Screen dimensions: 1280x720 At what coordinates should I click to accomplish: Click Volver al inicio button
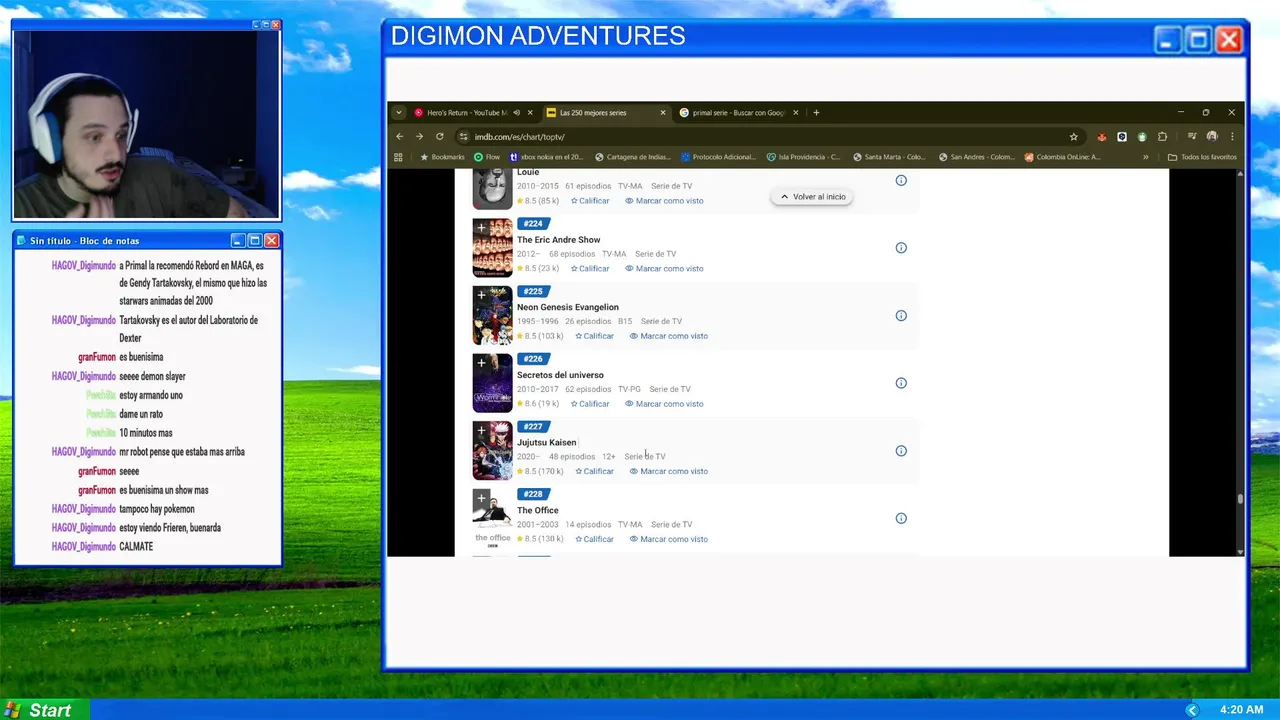(x=812, y=197)
